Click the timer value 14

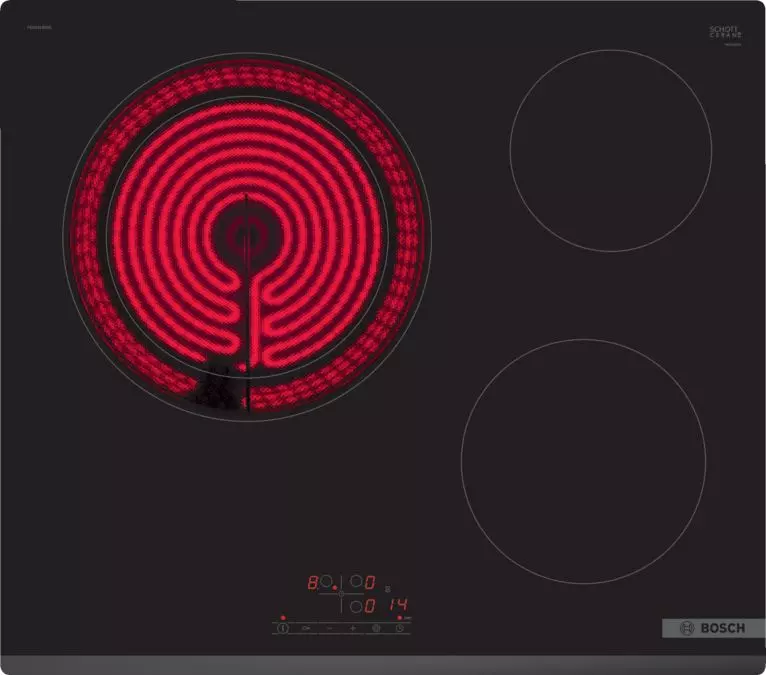(398, 605)
